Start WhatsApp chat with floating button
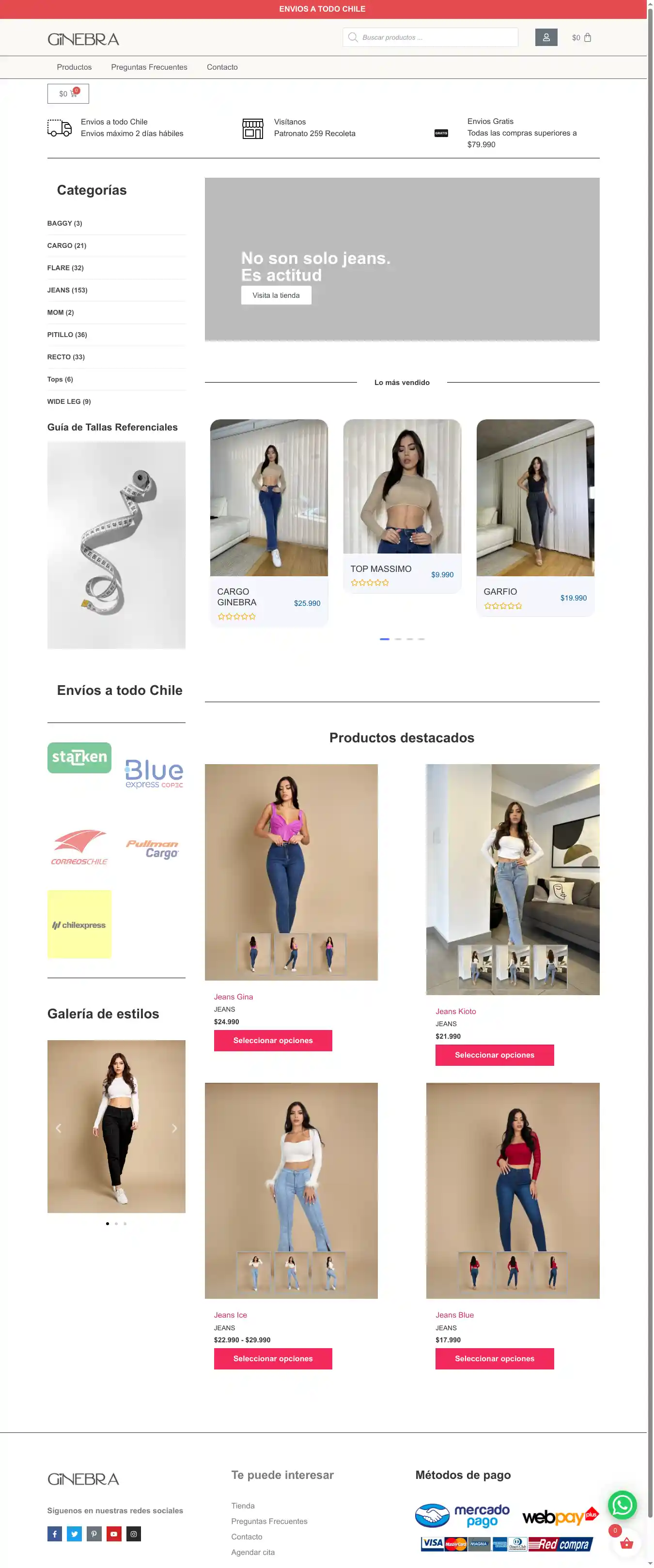 point(622,1505)
